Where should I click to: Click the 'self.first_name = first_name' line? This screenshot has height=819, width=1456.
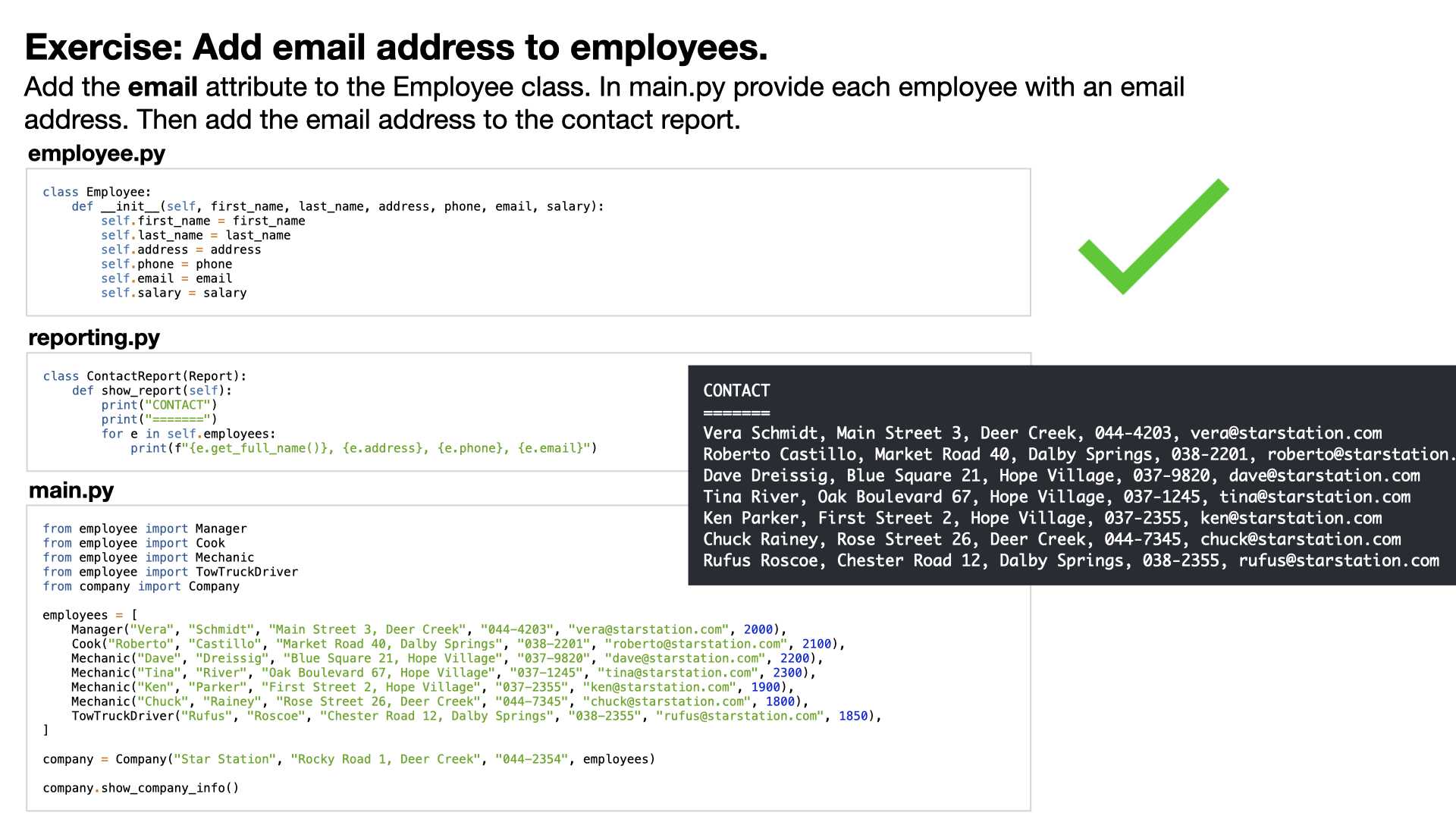pos(203,221)
